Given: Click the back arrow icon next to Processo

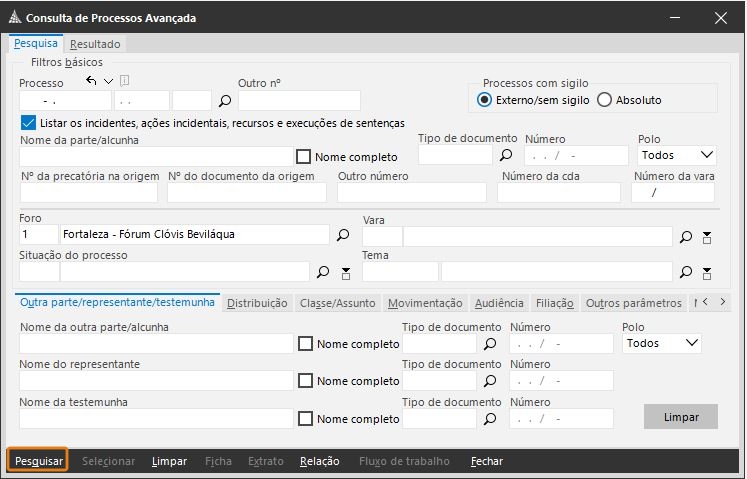Looking at the screenshot, I should point(90,81).
